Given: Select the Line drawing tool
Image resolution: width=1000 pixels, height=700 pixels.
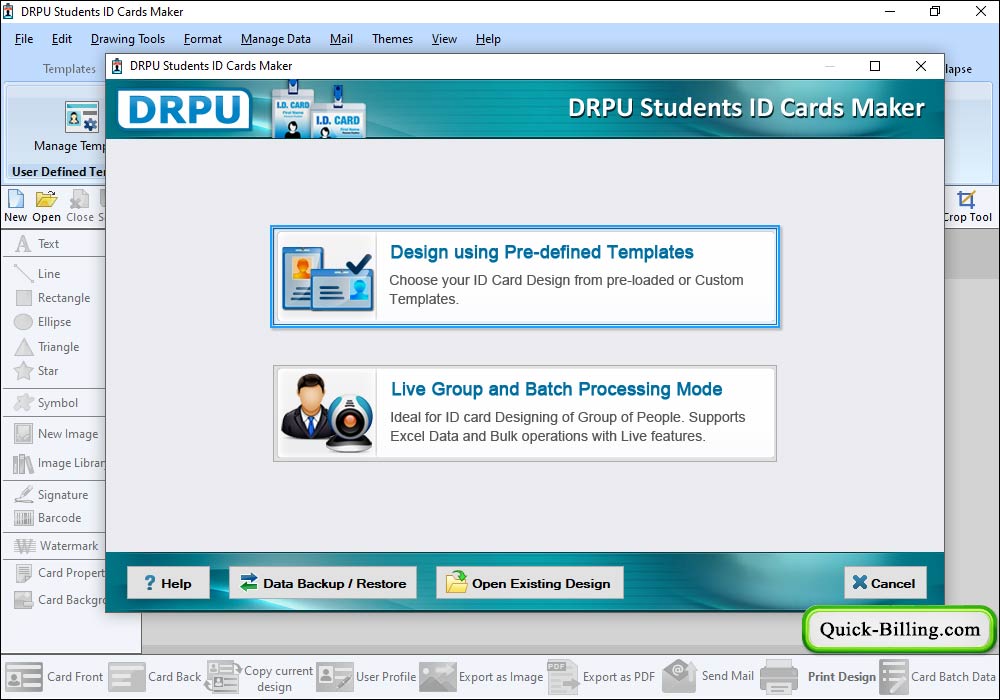Looking at the screenshot, I should 39,273.
